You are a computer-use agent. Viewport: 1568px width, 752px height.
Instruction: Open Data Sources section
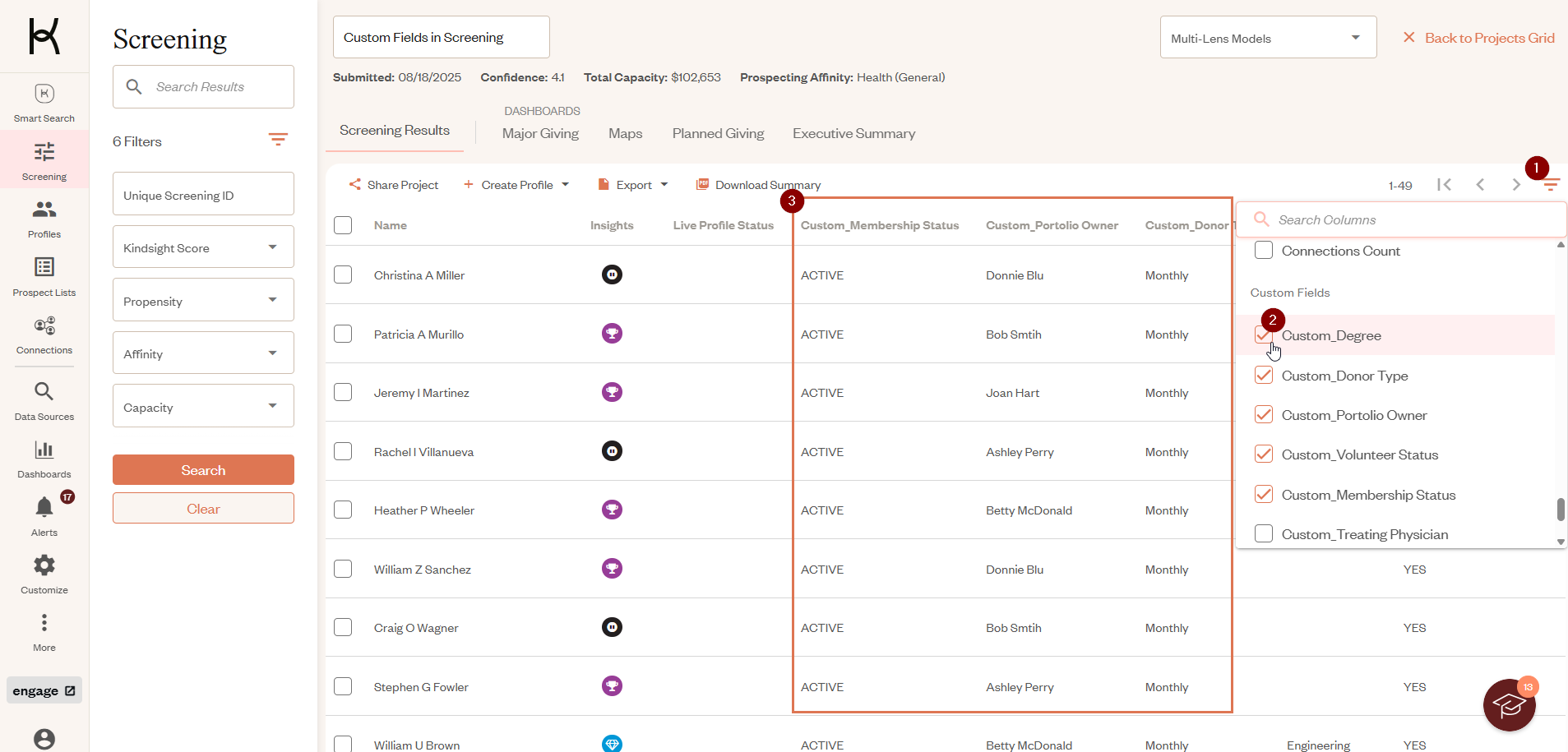44,400
